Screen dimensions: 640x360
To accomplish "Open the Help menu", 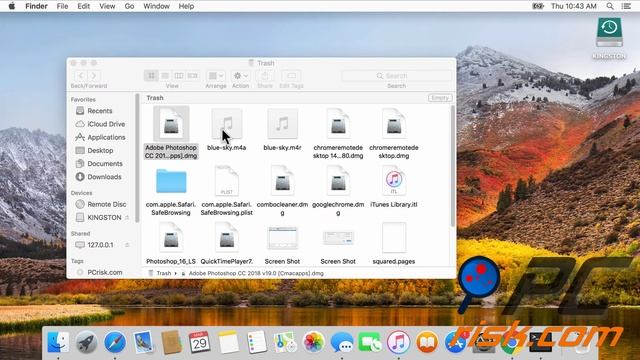I will pos(186,6).
